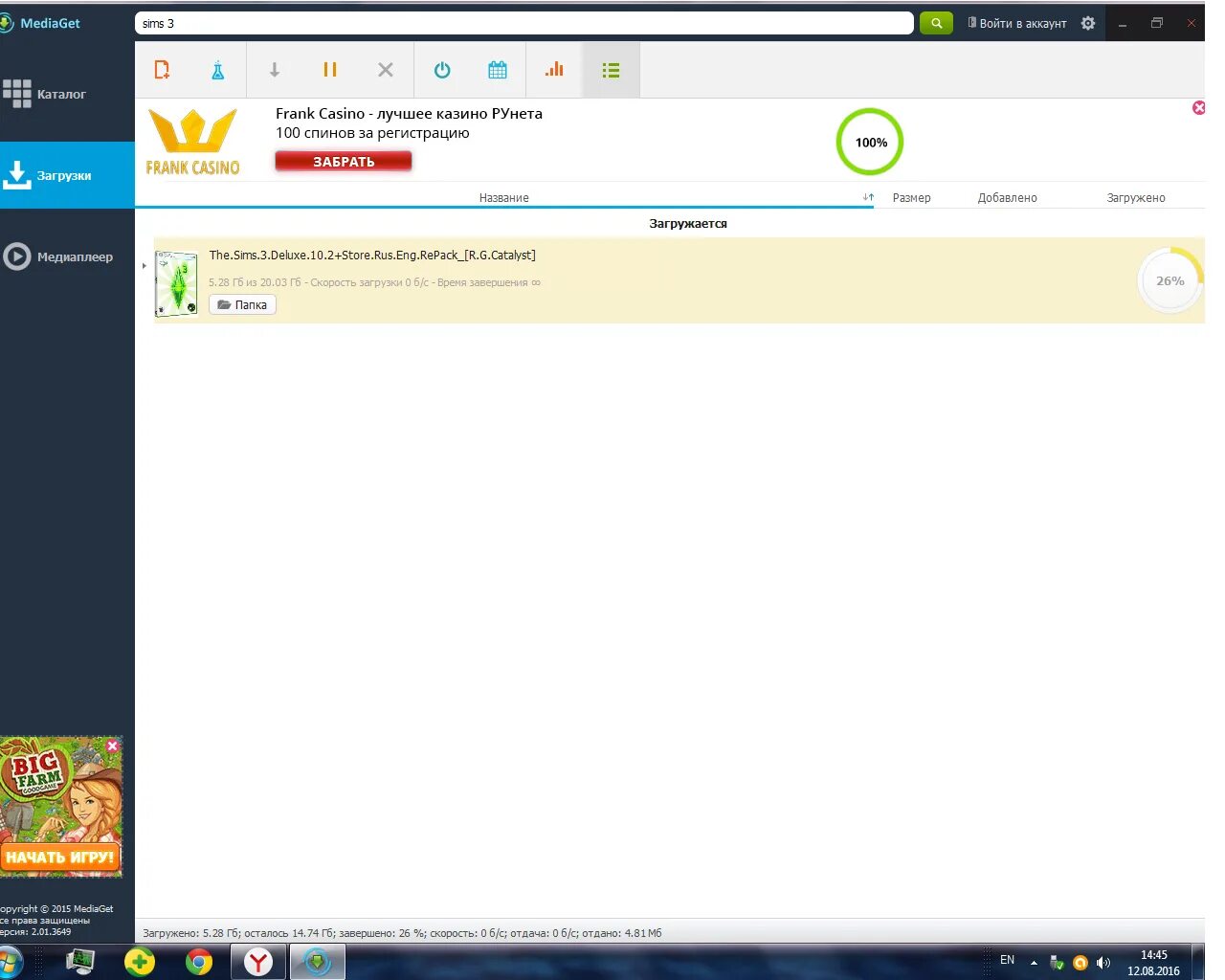Open Windows Start button

10,962
